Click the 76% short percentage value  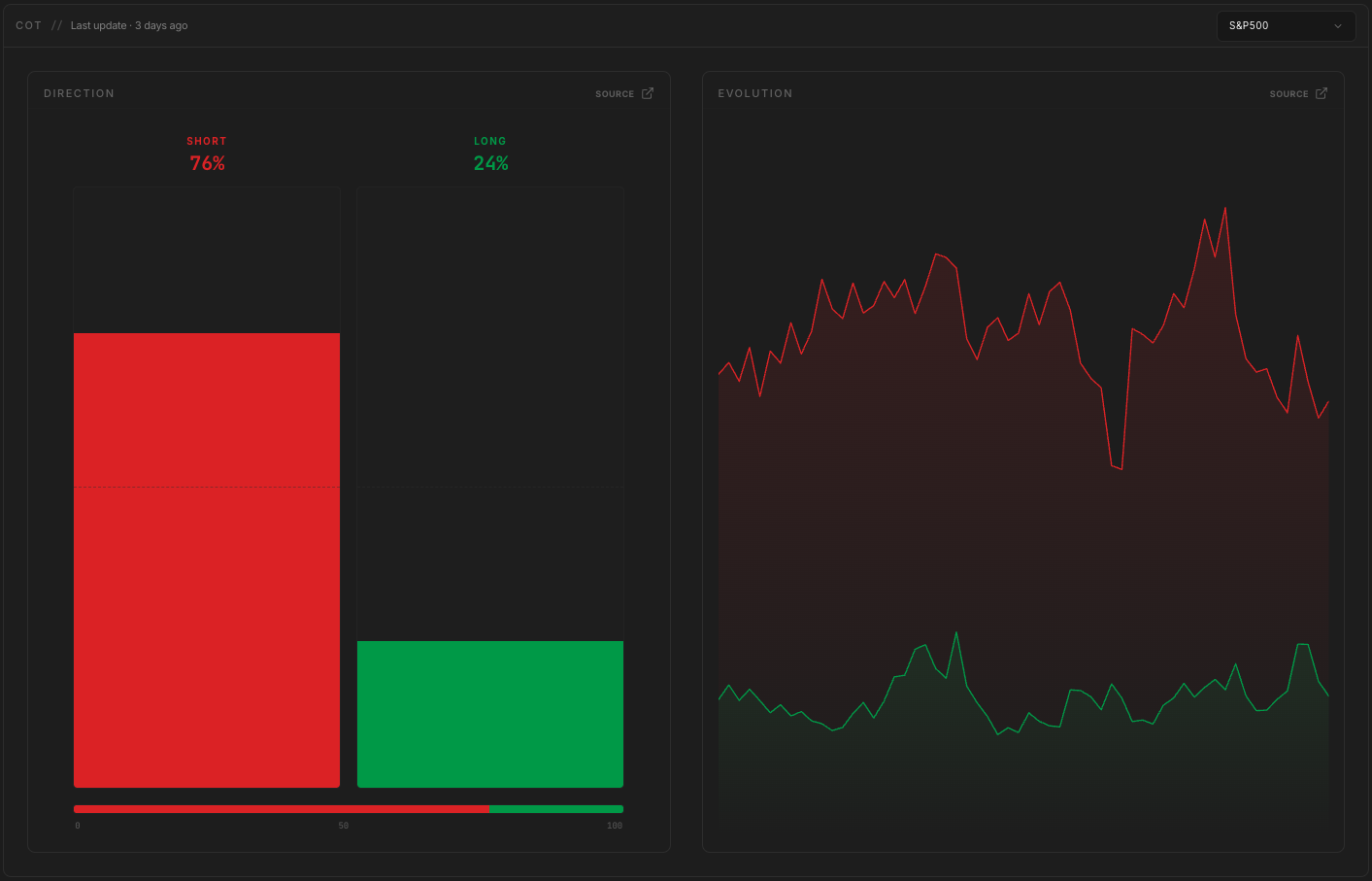point(207,163)
